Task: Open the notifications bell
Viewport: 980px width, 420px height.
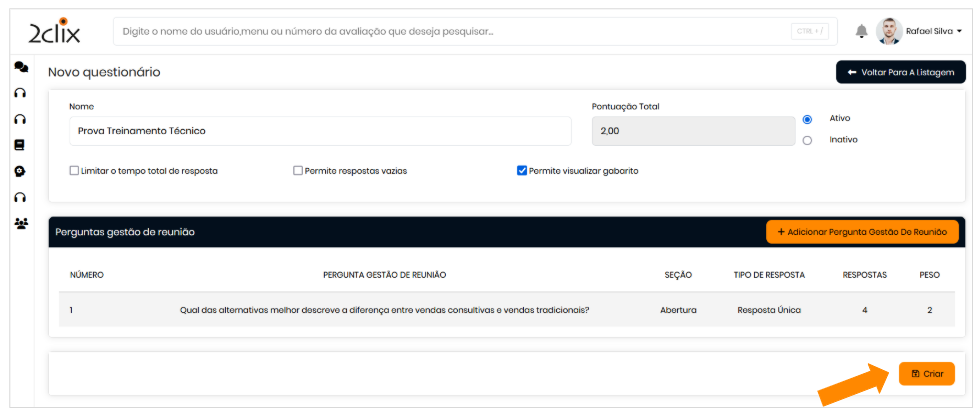Action: [861, 31]
